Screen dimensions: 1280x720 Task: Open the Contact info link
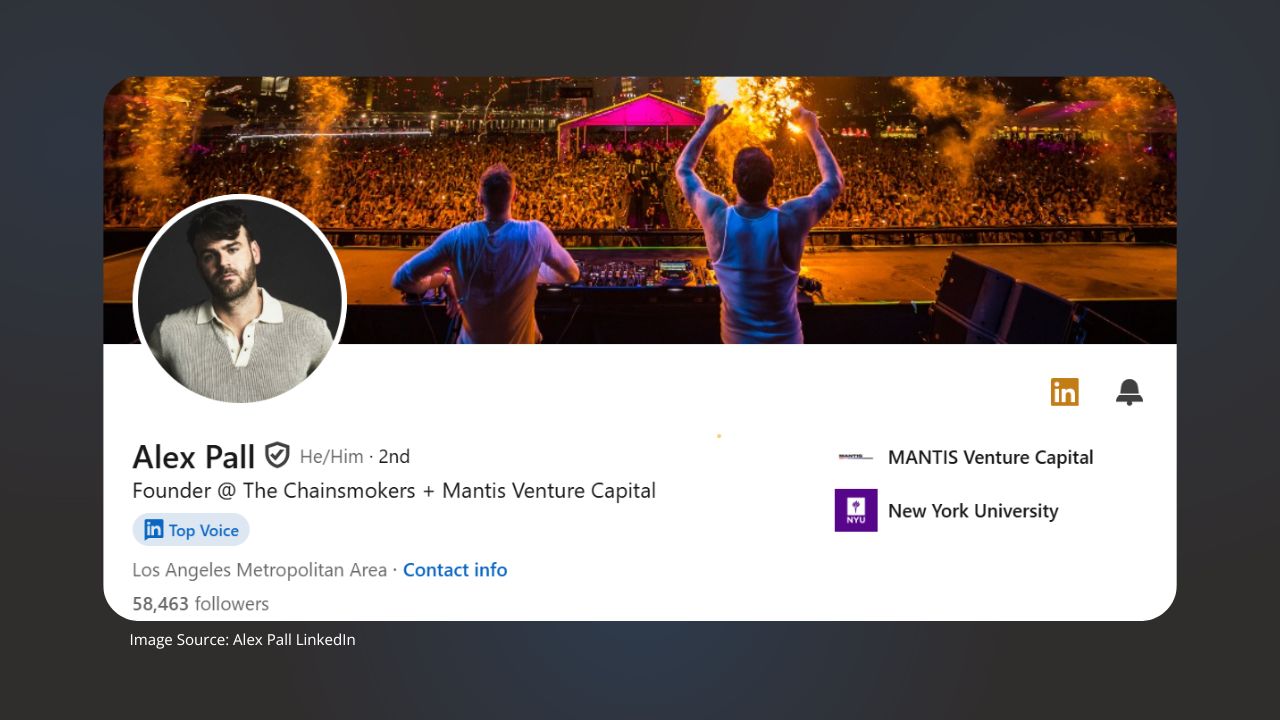click(455, 570)
